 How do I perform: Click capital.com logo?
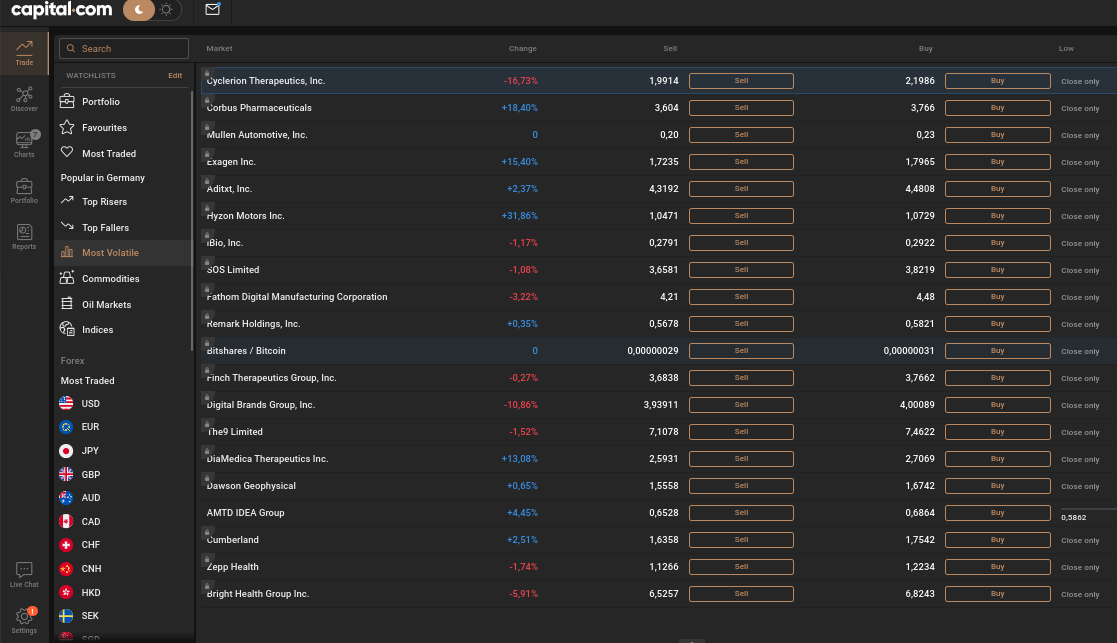[x=62, y=10]
